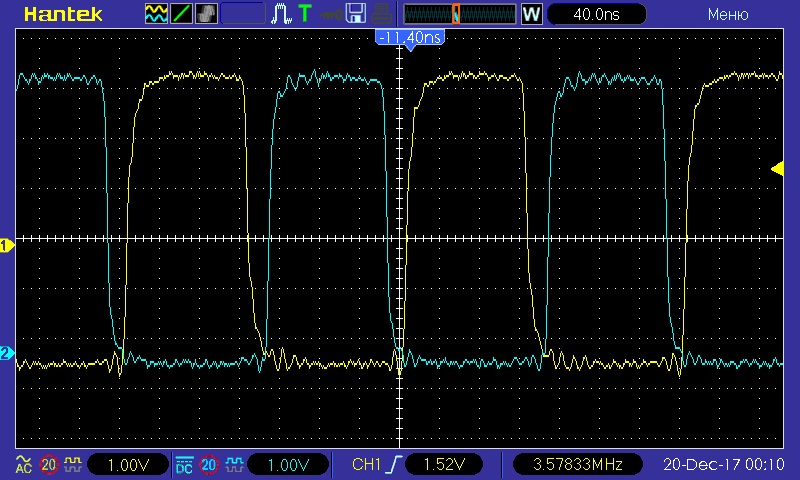Click the green T trigger status icon
This screenshot has width=800, height=480.
305,14
